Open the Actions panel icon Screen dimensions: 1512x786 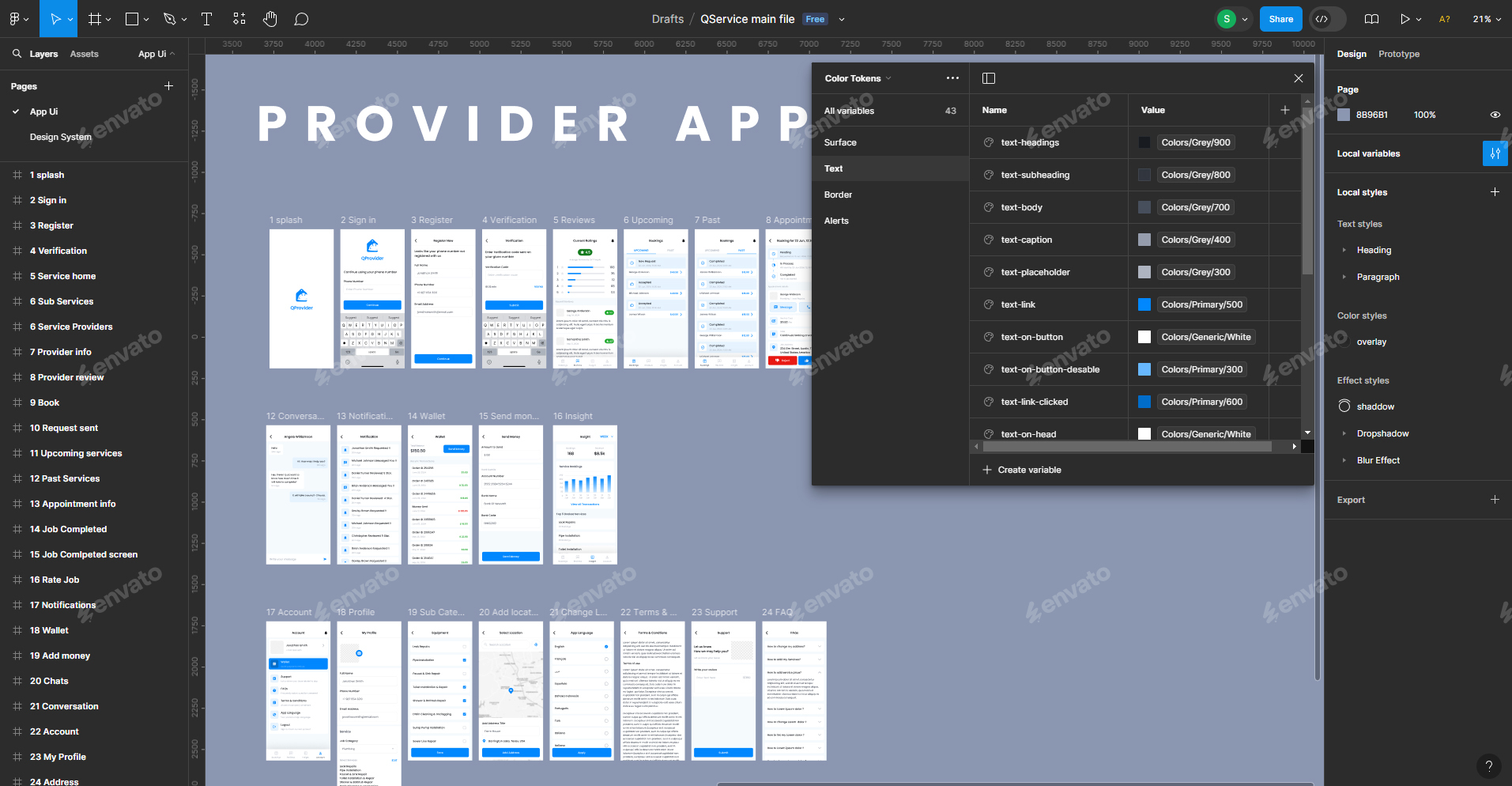tap(239, 18)
